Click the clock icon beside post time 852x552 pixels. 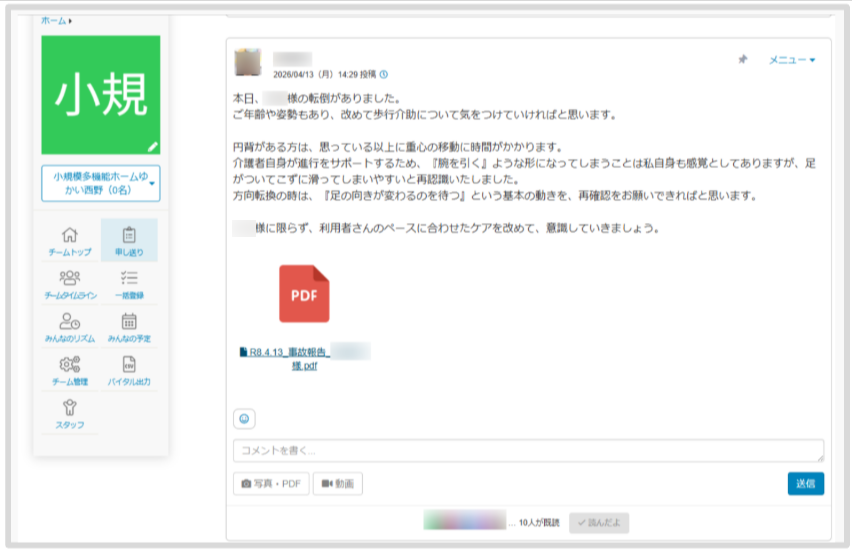(384, 74)
